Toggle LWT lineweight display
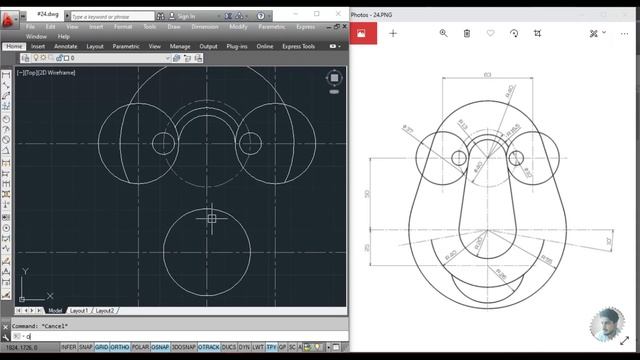The width and height of the screenshot is (640, 360). click(258, 347)
